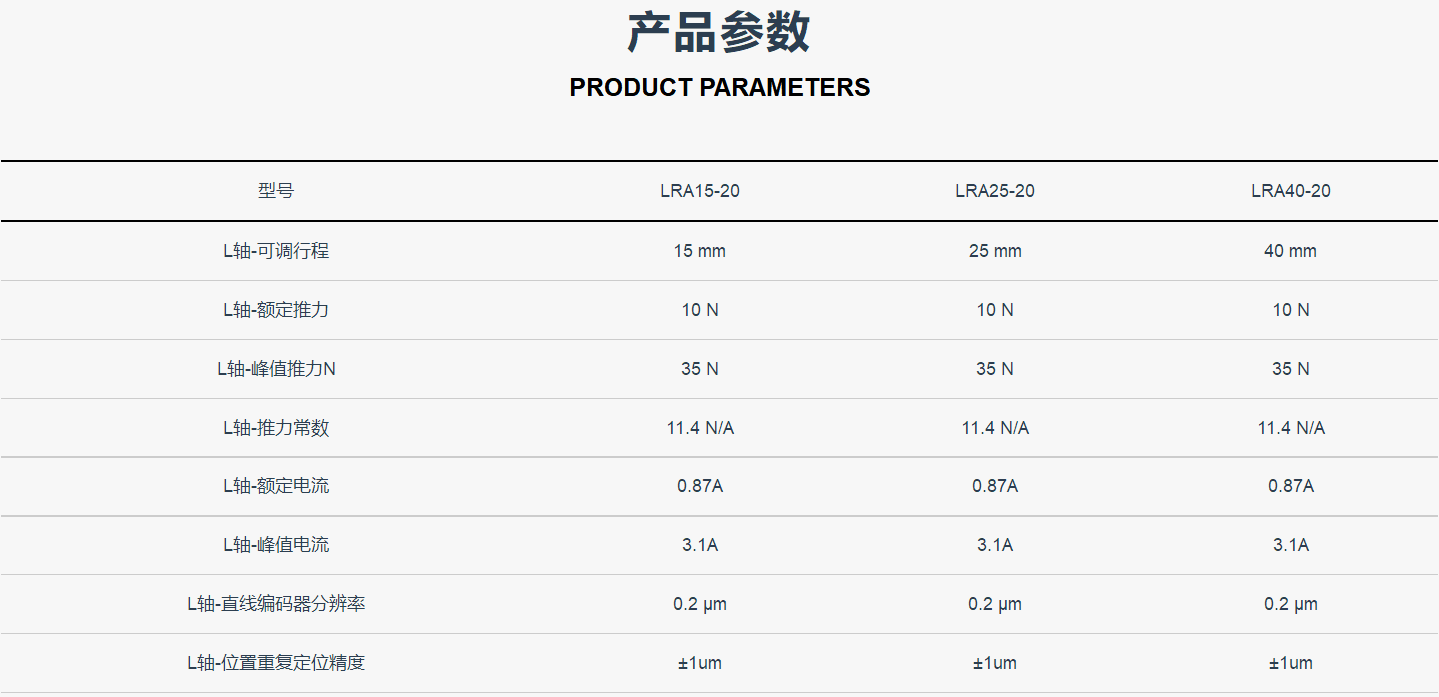Select the LRA15-20 column header
Viewport: 1439px width, 697px height.
pyautogui.click(x=700, y=191)
